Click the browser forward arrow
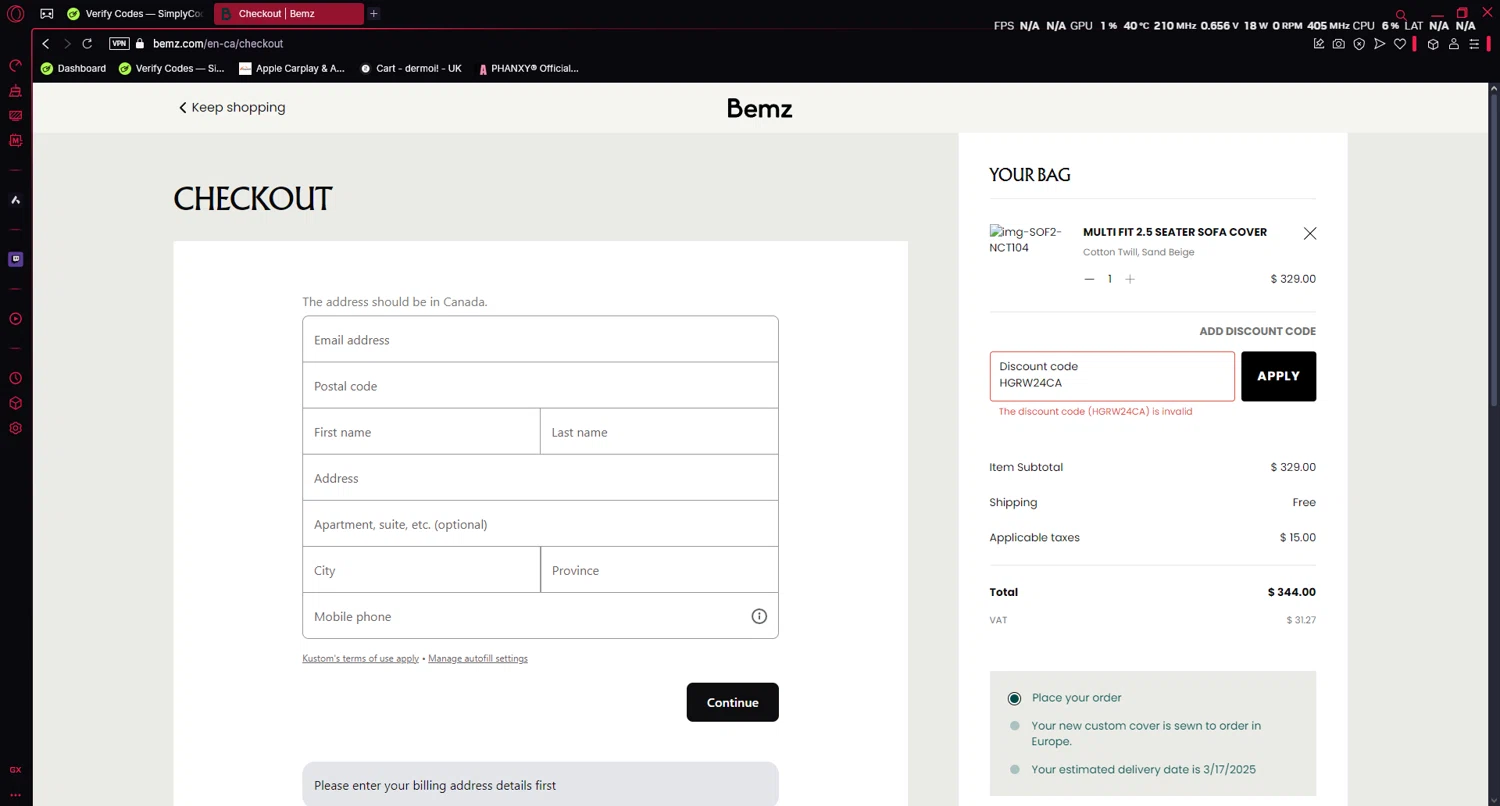This screenshot has width=1500, height=806. pos(67,44)
